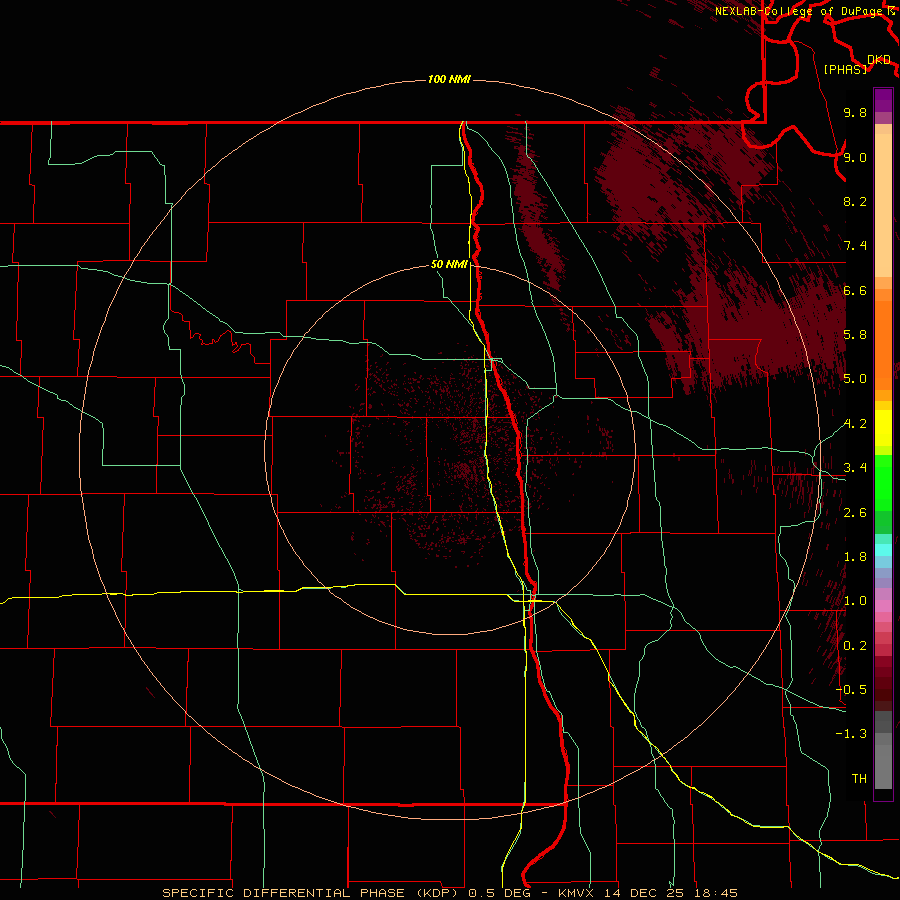
Task: Click the 8.2 color scale value
Action: click(855, 201)
